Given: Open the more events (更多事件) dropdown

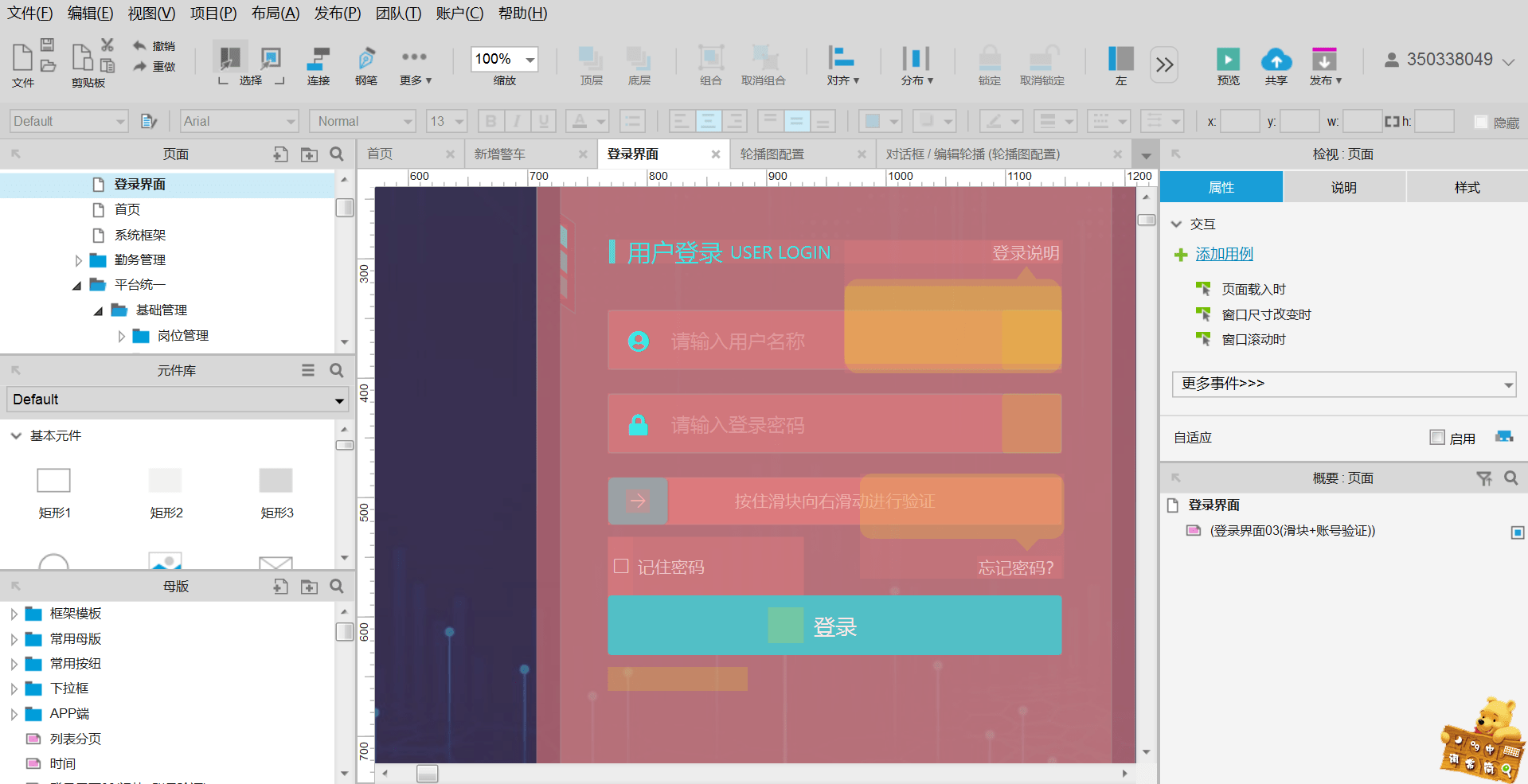Looking at the screenshot, I should click(x=1343, y=384).
